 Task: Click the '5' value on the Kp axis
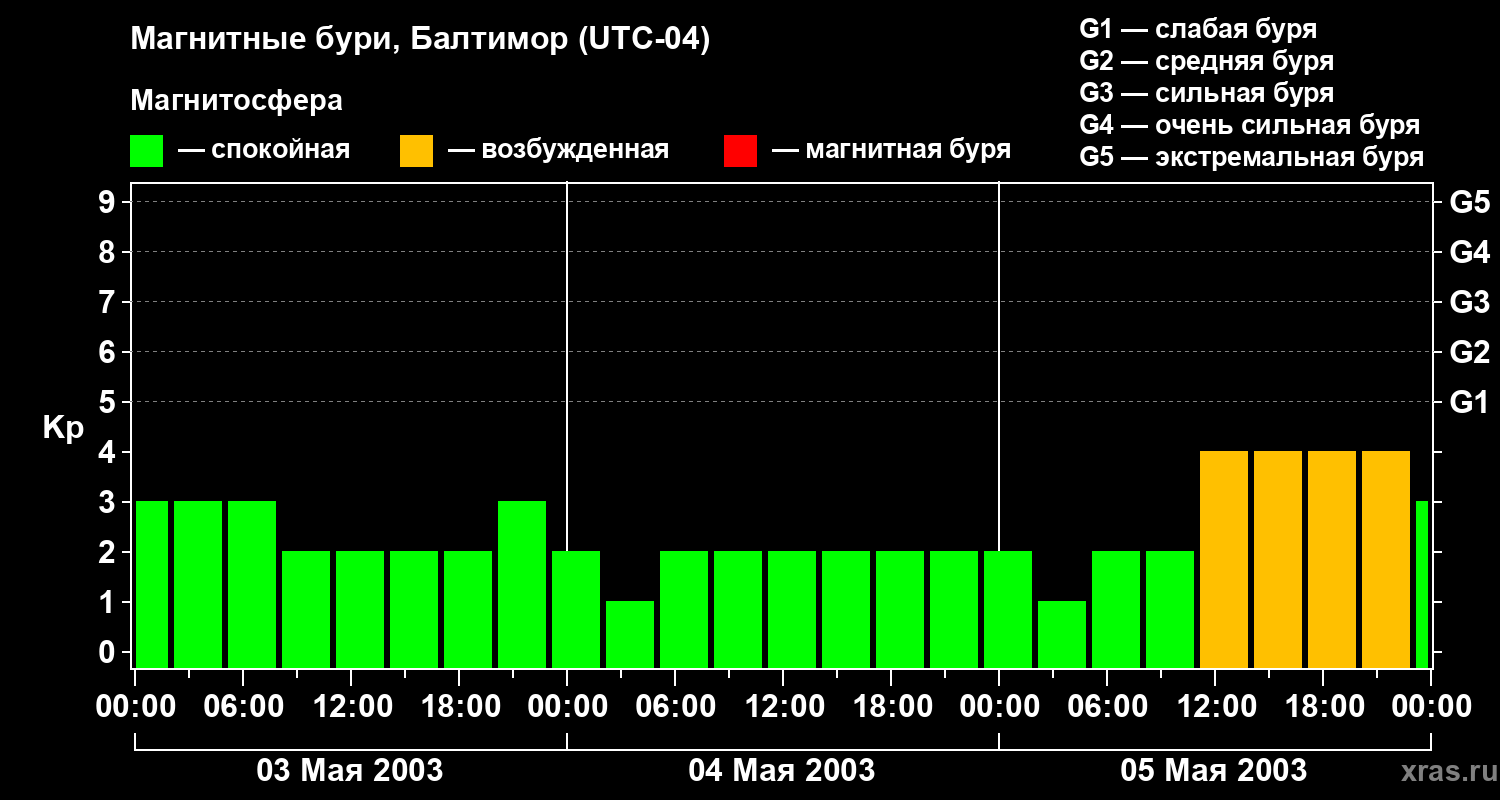coord(109,403)
